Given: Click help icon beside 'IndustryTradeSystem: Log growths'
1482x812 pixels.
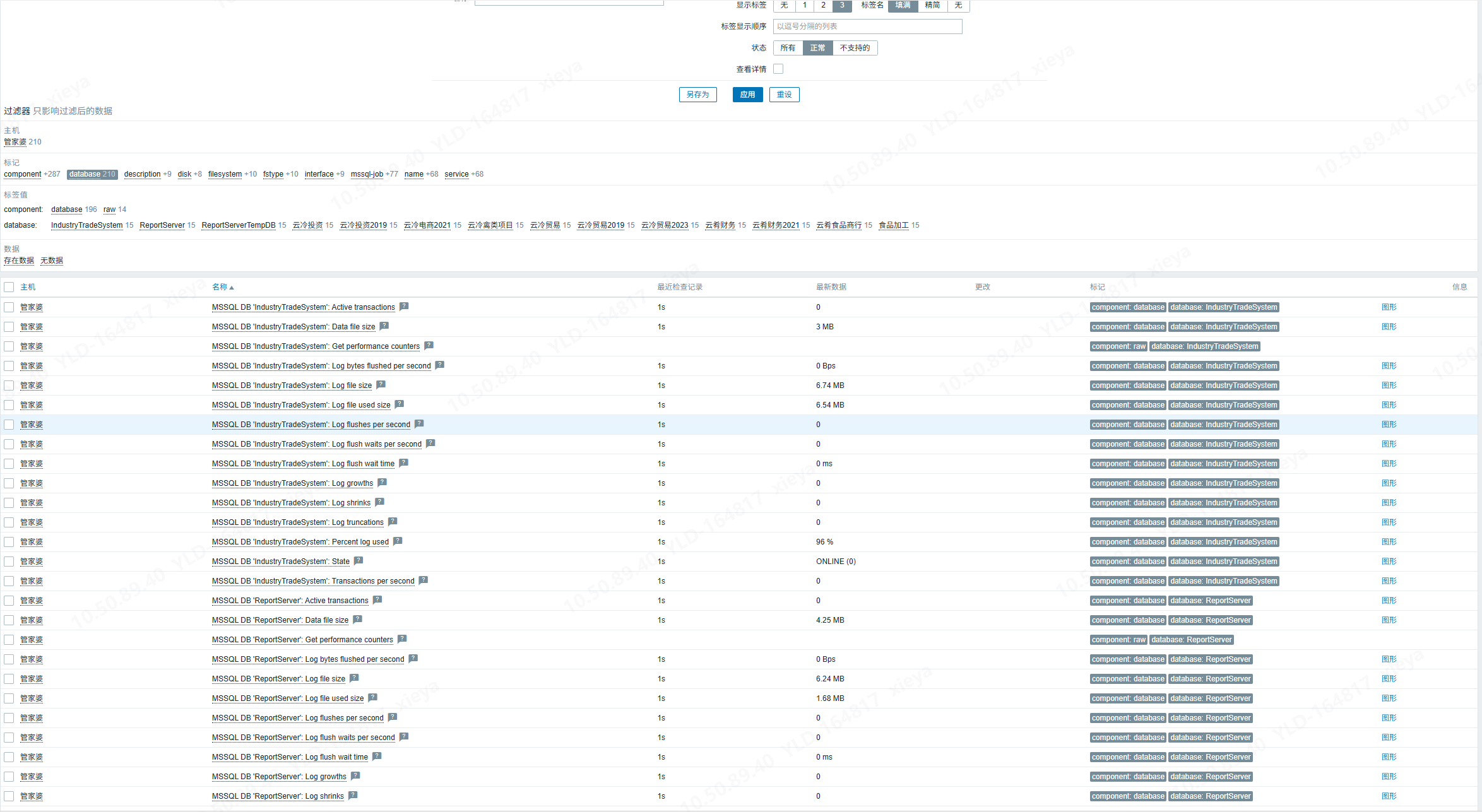Looking at the screenshot, I should tap(382, 483).
